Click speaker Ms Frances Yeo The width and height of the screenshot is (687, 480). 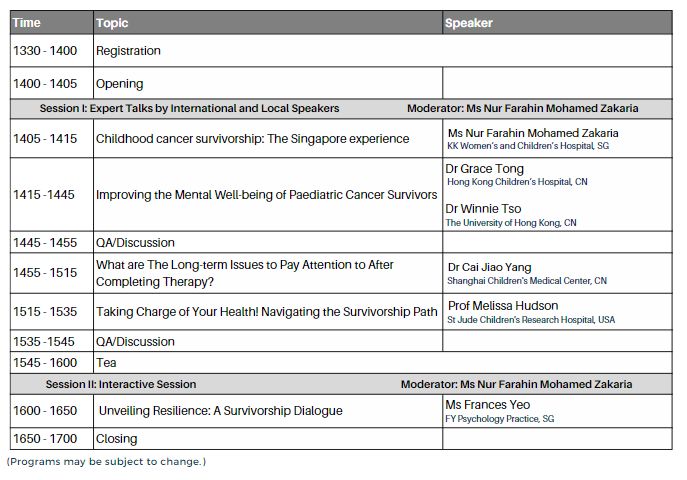coord(488,405)
